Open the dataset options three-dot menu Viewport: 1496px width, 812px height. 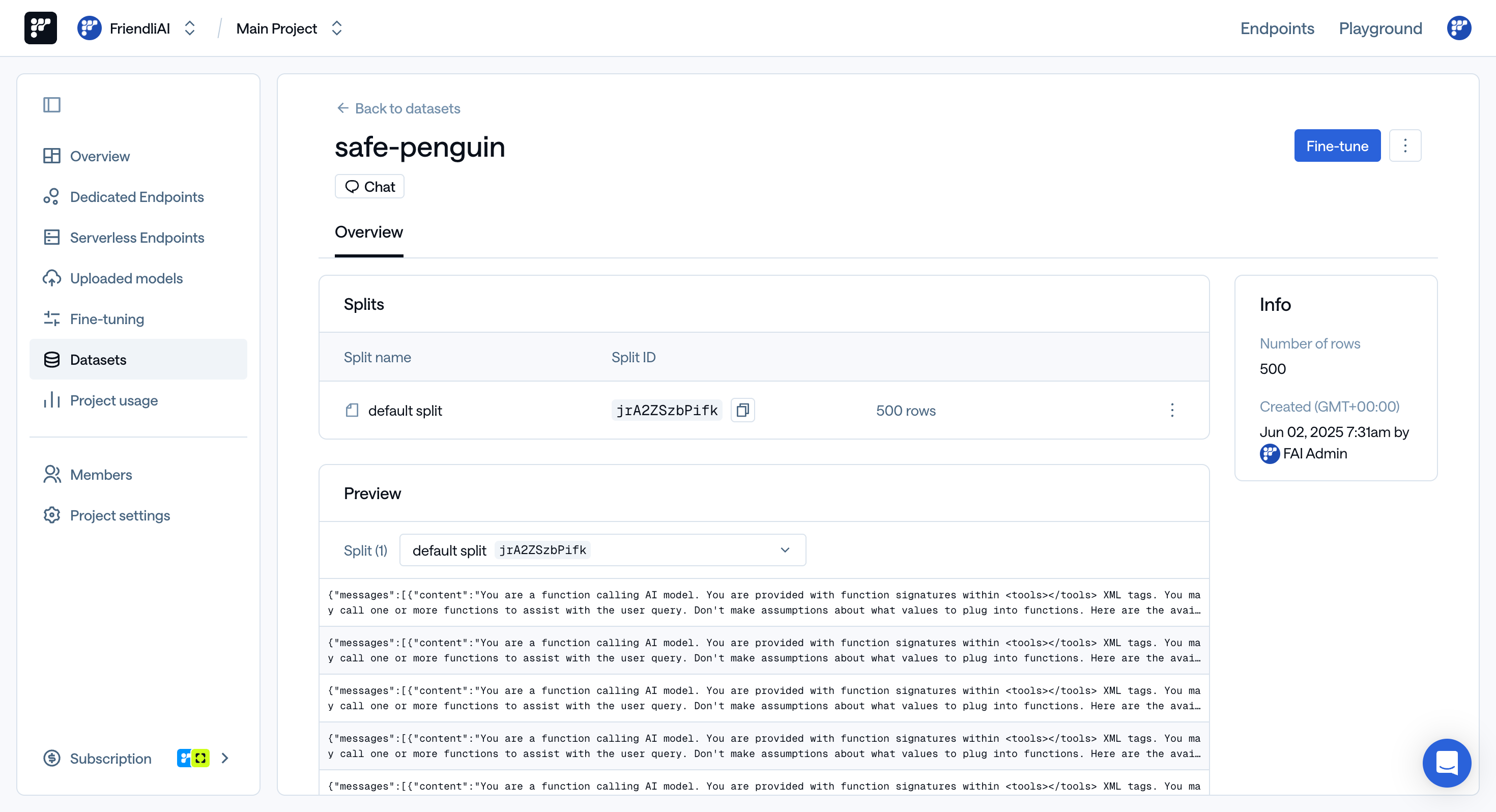click(x=1405, y=145)
